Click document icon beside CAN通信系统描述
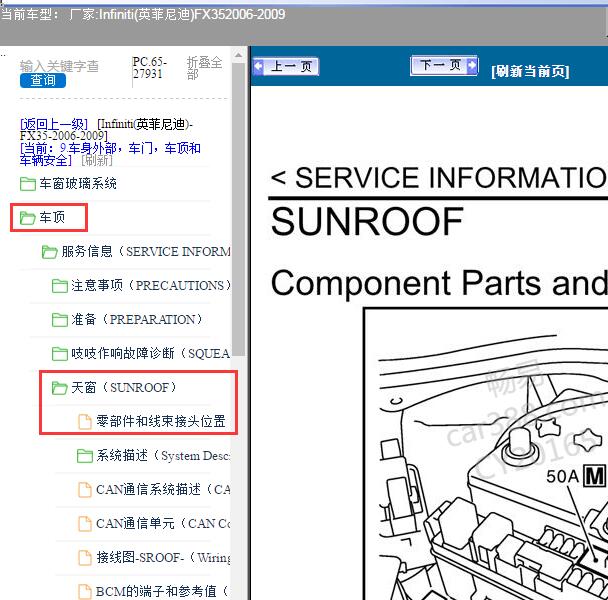Viewport: 608px width, 600px height. click(x=85, y=489)
